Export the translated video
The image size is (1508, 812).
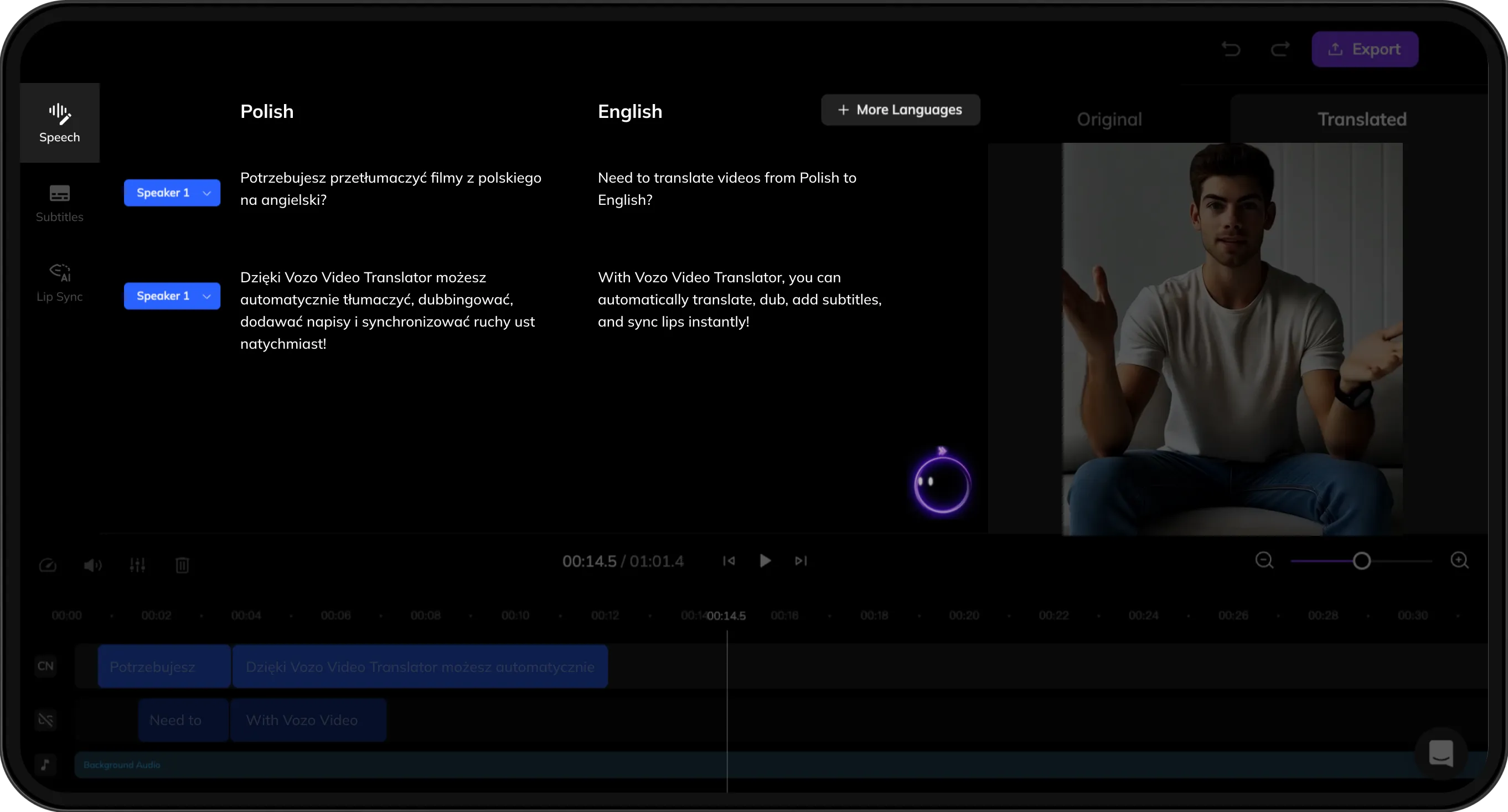tap(1365, 49)
